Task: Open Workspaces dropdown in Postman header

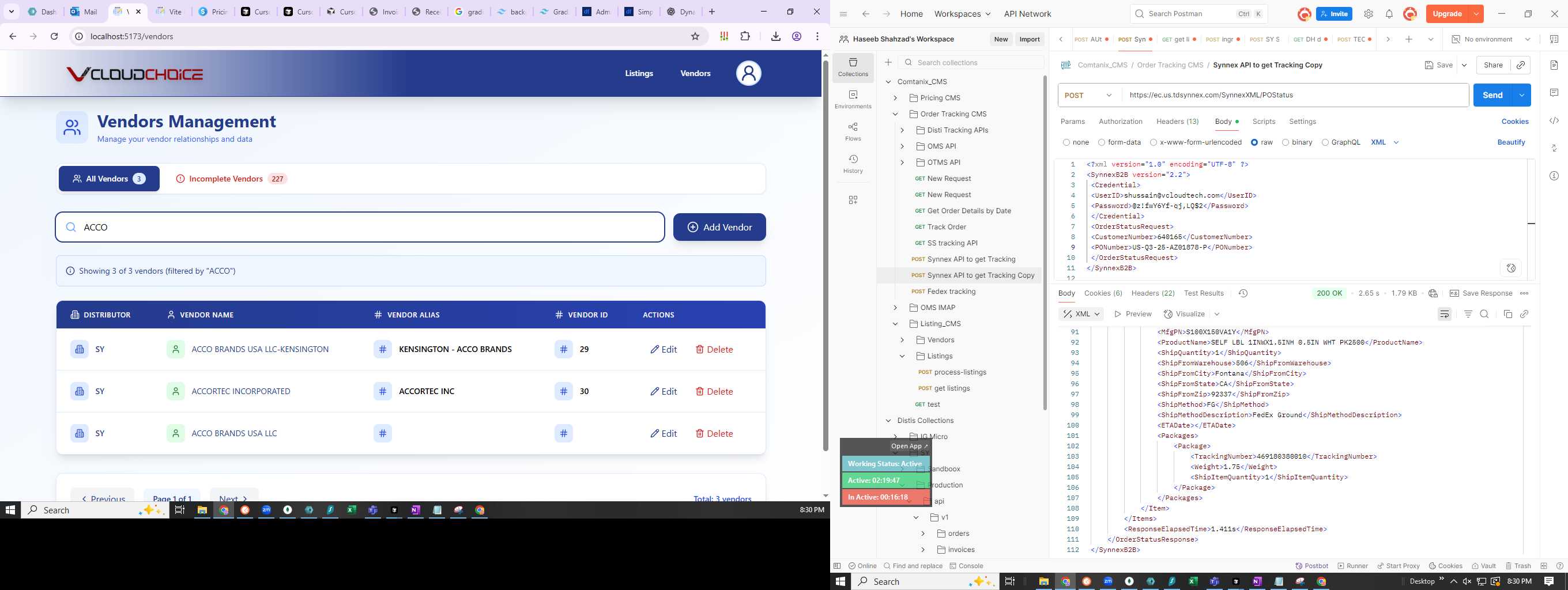Action: click(x=962, y=14)
